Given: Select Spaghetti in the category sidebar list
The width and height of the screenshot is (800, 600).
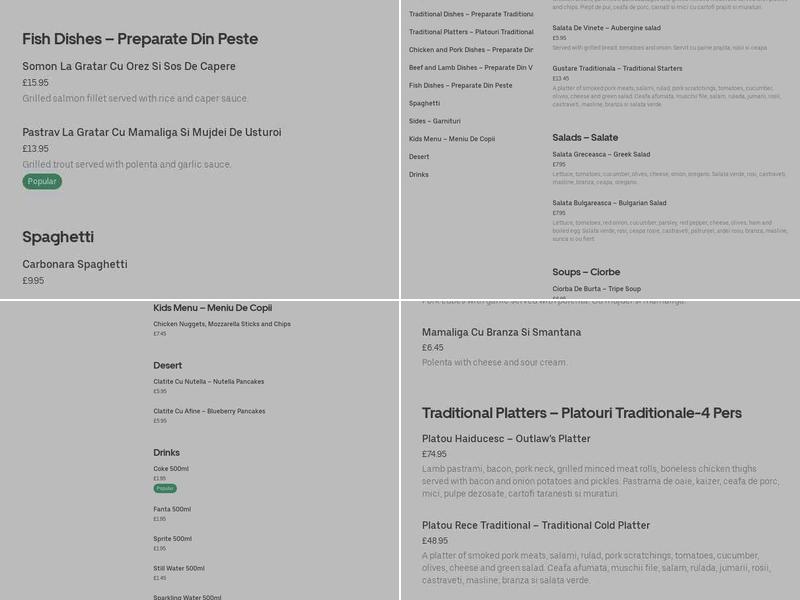Looking at the screenshot, I should pyautogui.click(x=424, y=103).
